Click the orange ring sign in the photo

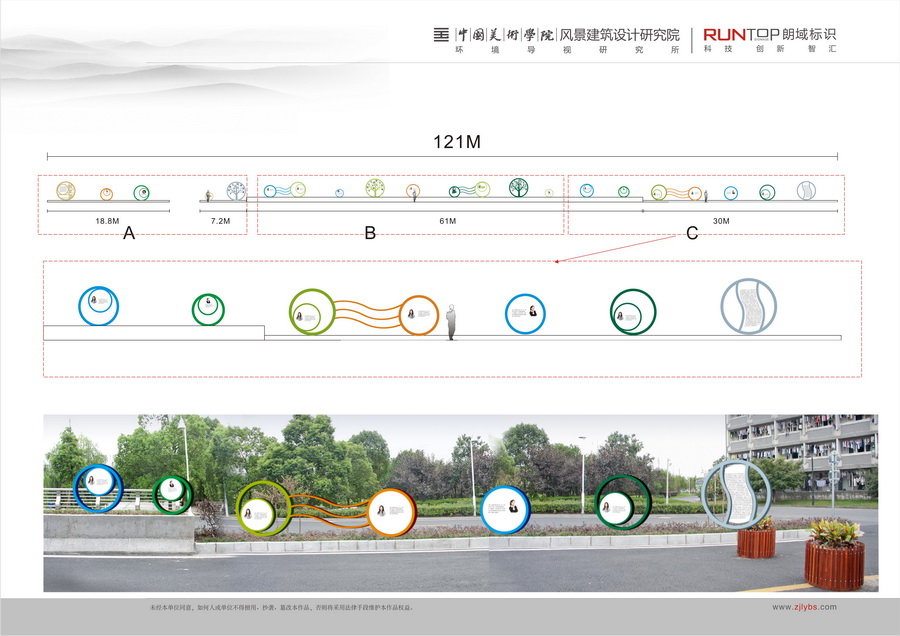click(x=392, y=512)
